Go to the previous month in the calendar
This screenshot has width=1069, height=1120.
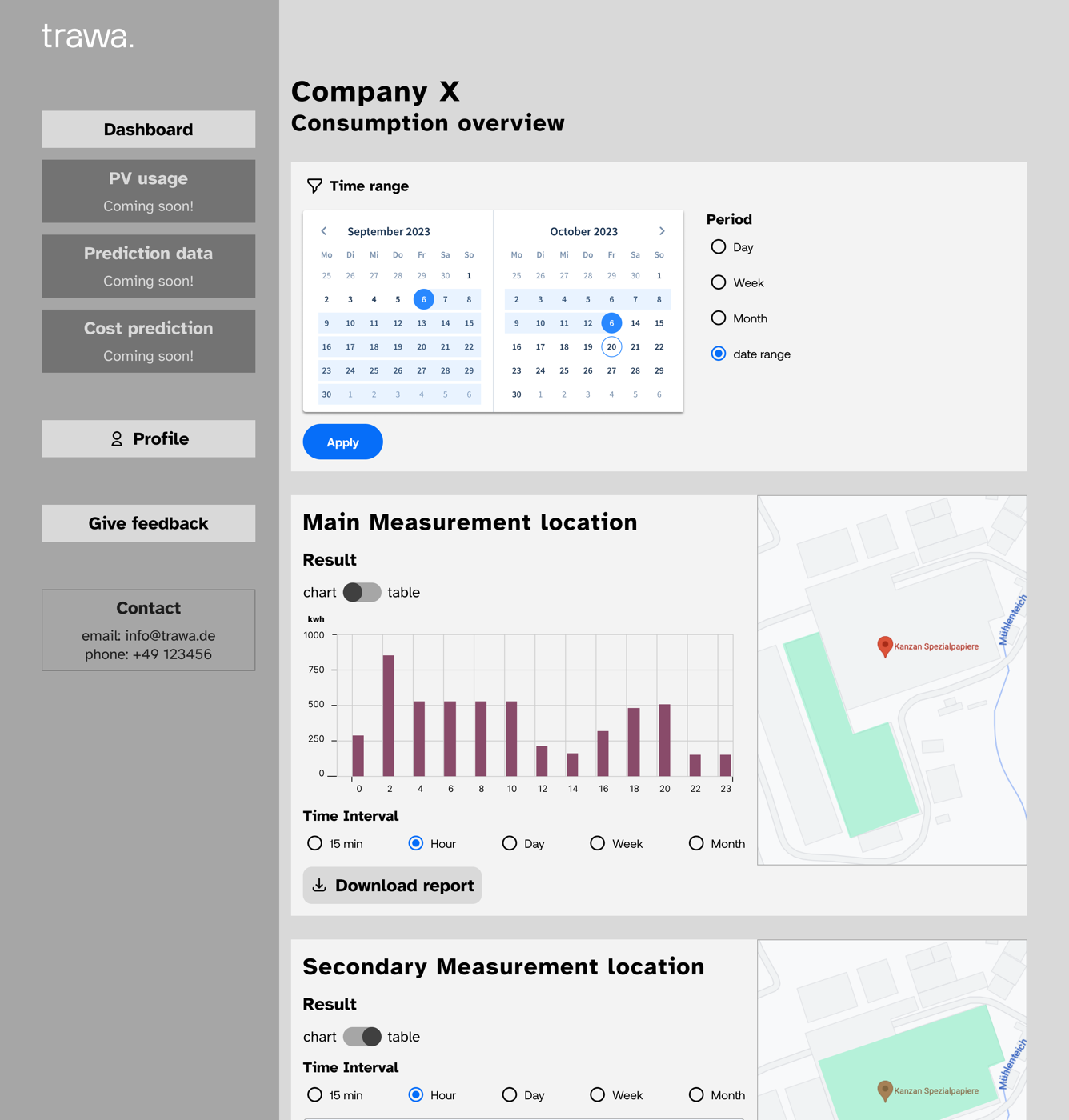324,231
